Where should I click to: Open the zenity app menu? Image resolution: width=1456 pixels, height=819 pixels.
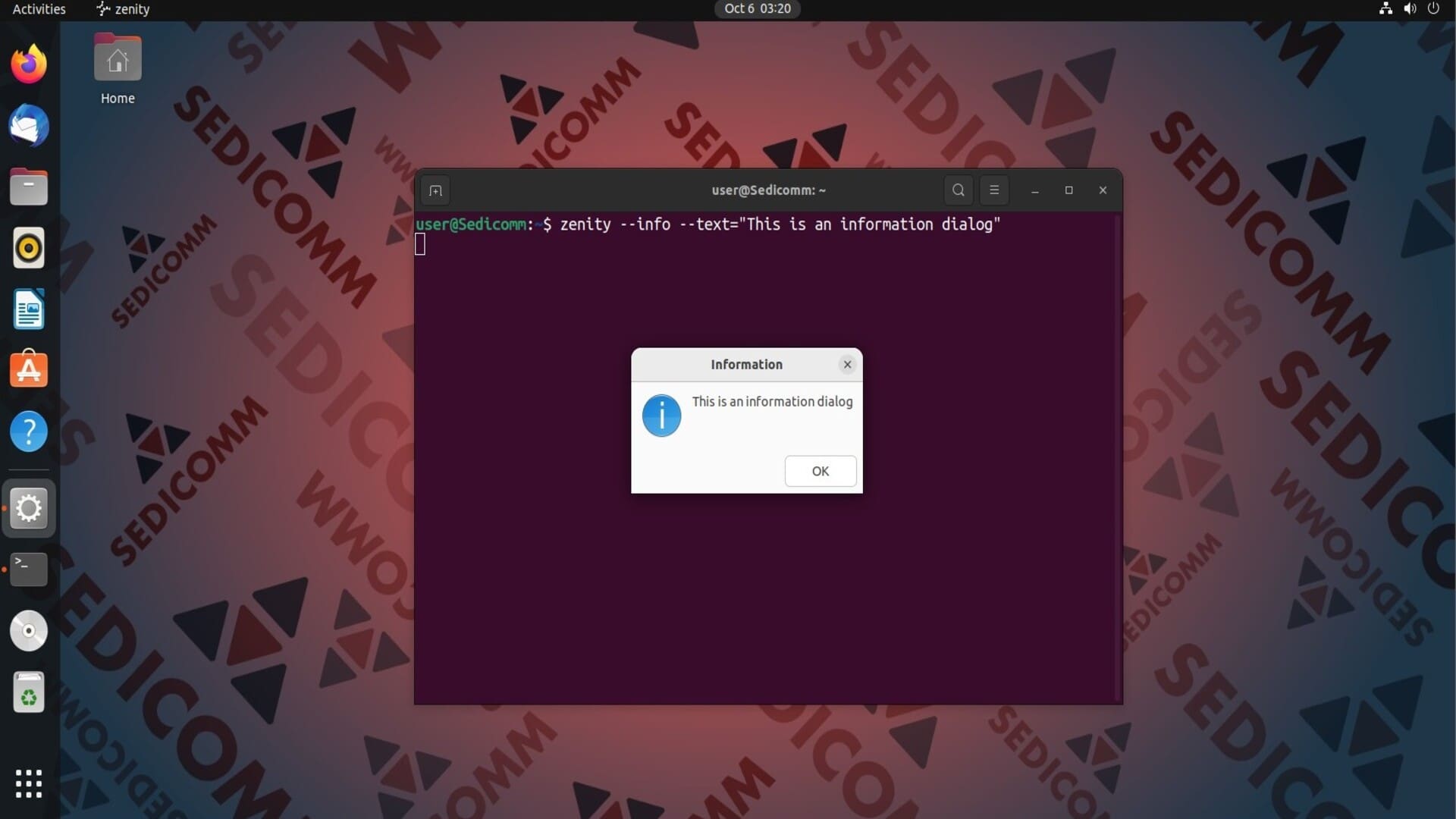point(124,9)
